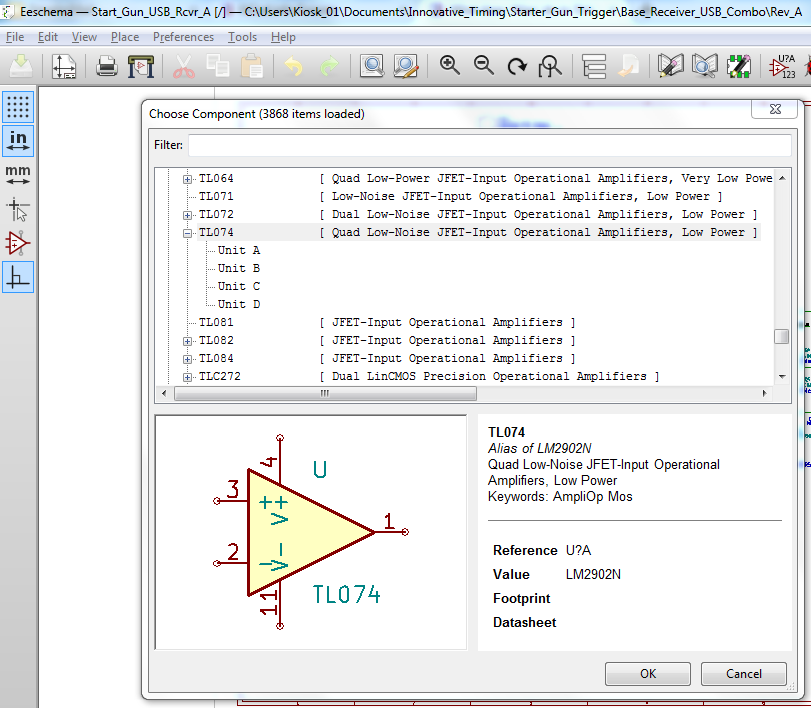The height and width of the screenshot is (708, 811).
Task: Confirm component selection with OK
Action: 648,673
